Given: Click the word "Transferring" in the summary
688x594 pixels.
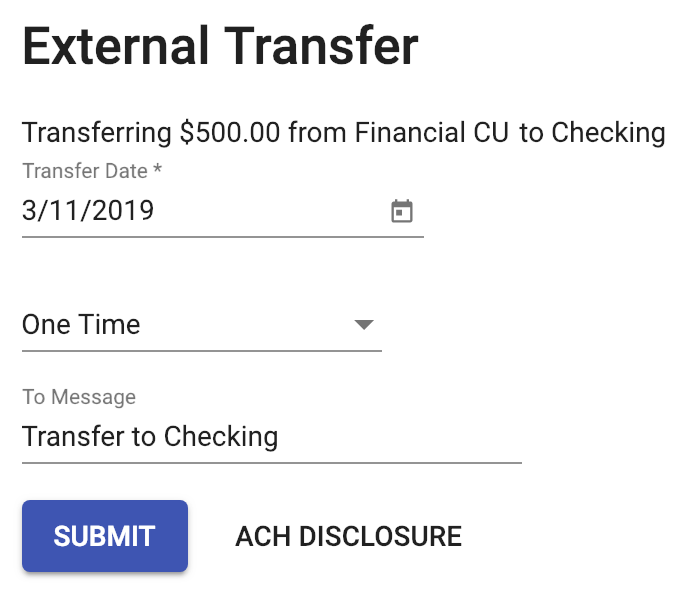Looking at the screenshot, I should point(97,133).
